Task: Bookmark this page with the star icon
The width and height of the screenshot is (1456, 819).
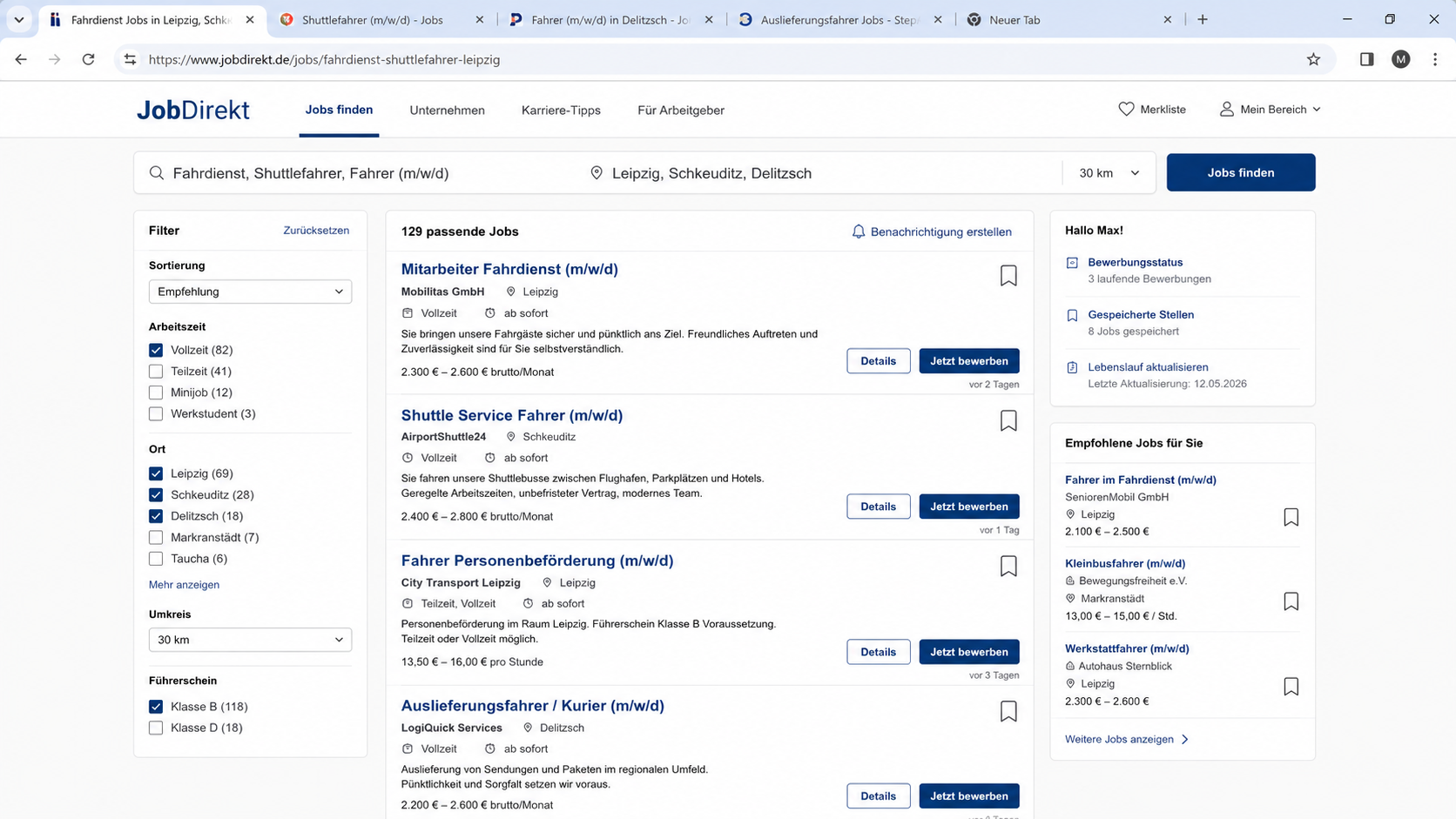Action: (1313, 59)
